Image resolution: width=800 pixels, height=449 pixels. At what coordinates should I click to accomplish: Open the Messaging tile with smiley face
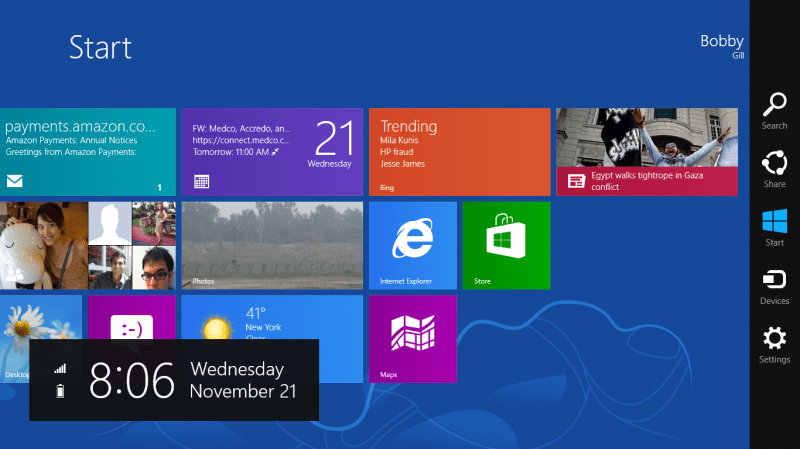tap(130, 317)
